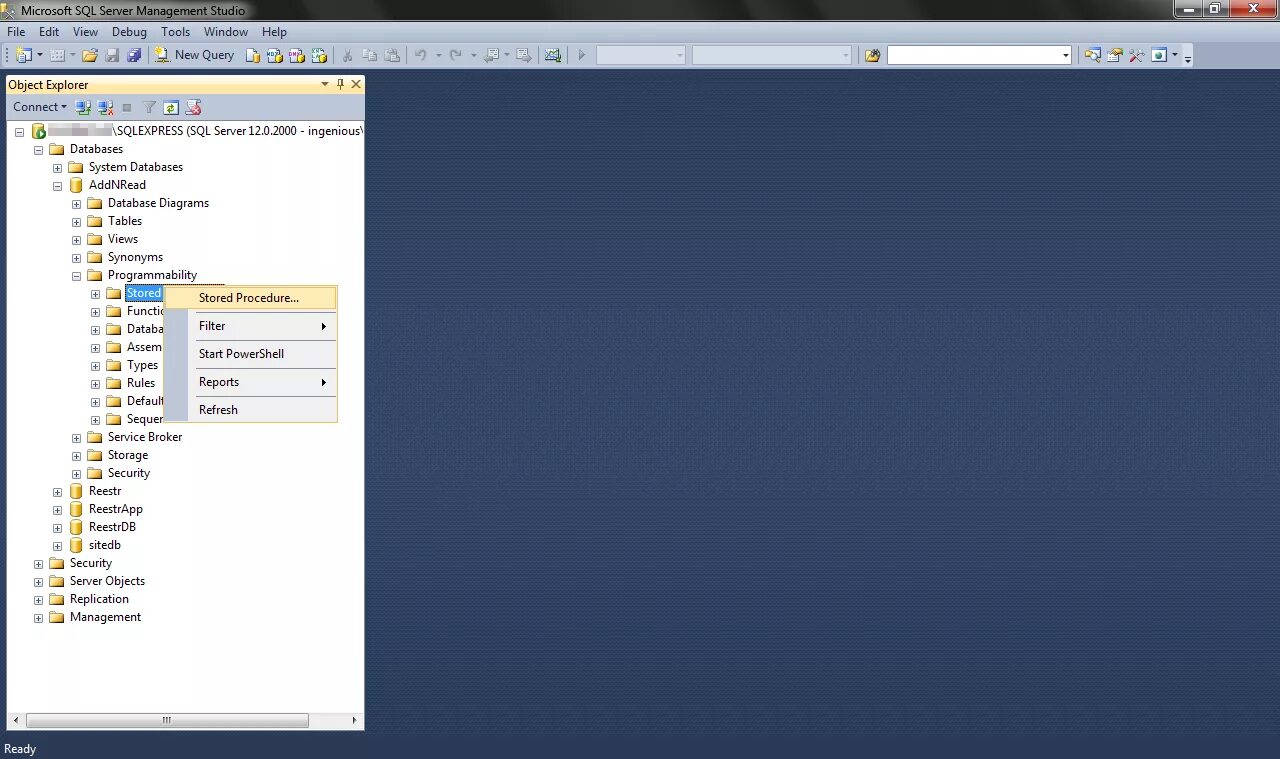Open the Tools menu
Viewport: 1280px width, 759px height.
click(175, 32)
